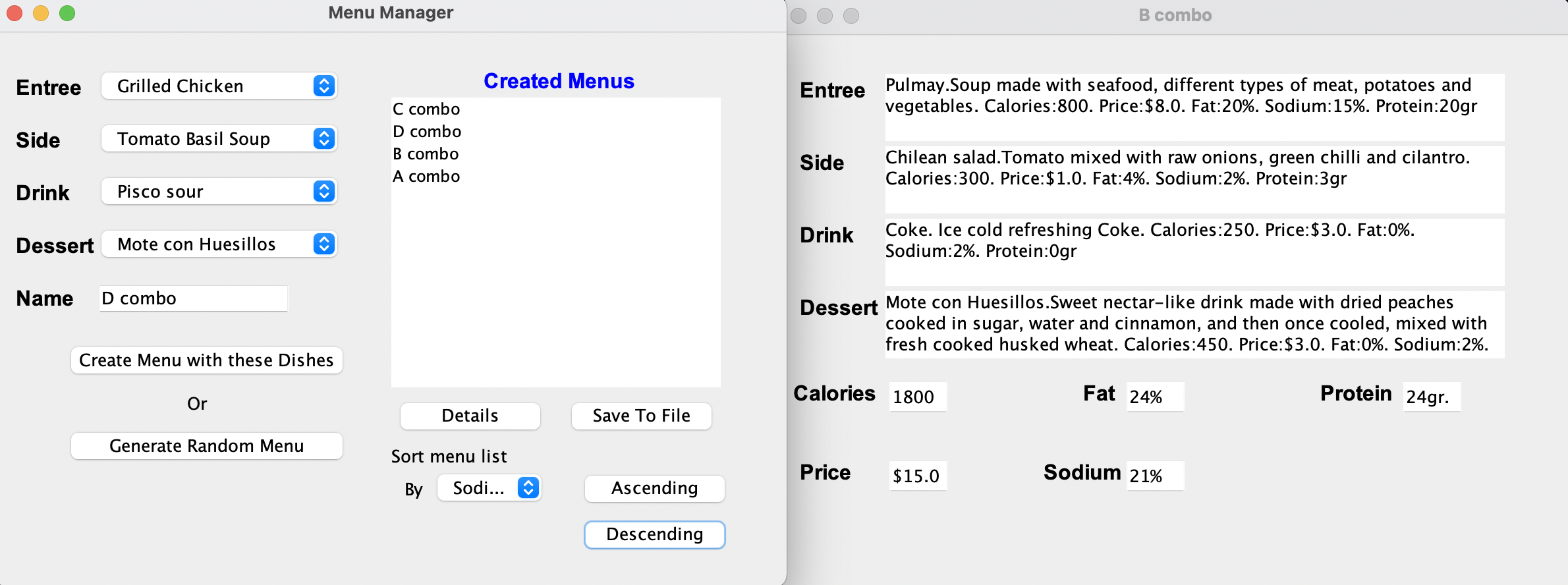Open the Entree selection dropdown
Screen dimensions: 1568x585
pos(219,86)
